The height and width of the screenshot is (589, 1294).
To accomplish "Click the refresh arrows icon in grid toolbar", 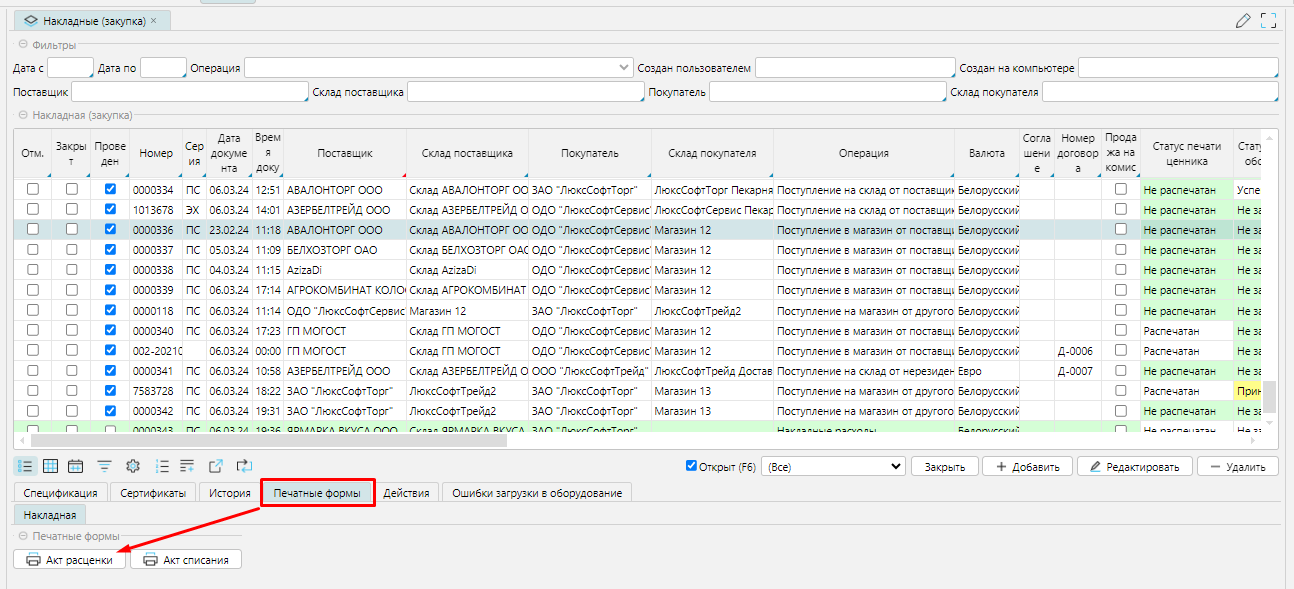I will [244, 466].
